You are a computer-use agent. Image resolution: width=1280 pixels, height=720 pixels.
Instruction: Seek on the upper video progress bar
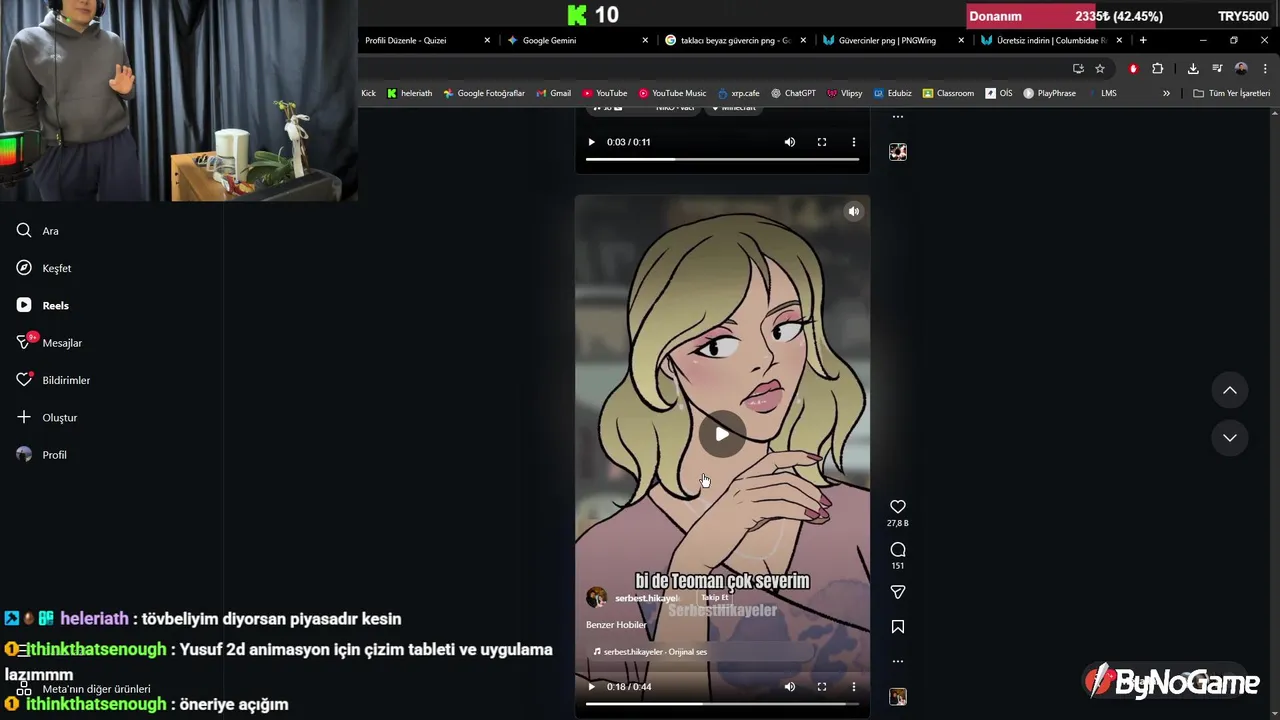click(722, 159)
